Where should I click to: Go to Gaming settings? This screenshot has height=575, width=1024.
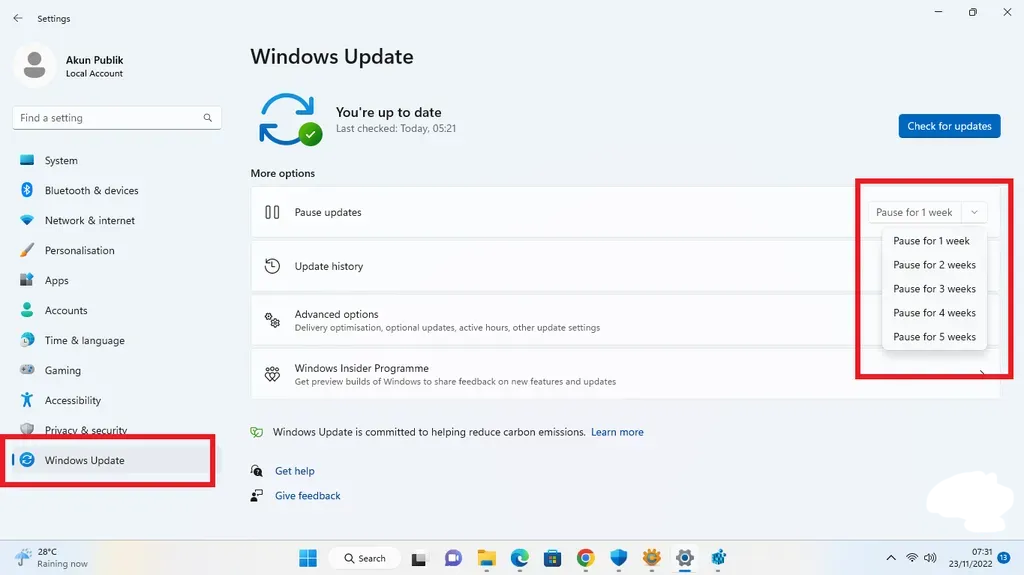(116, 370)
